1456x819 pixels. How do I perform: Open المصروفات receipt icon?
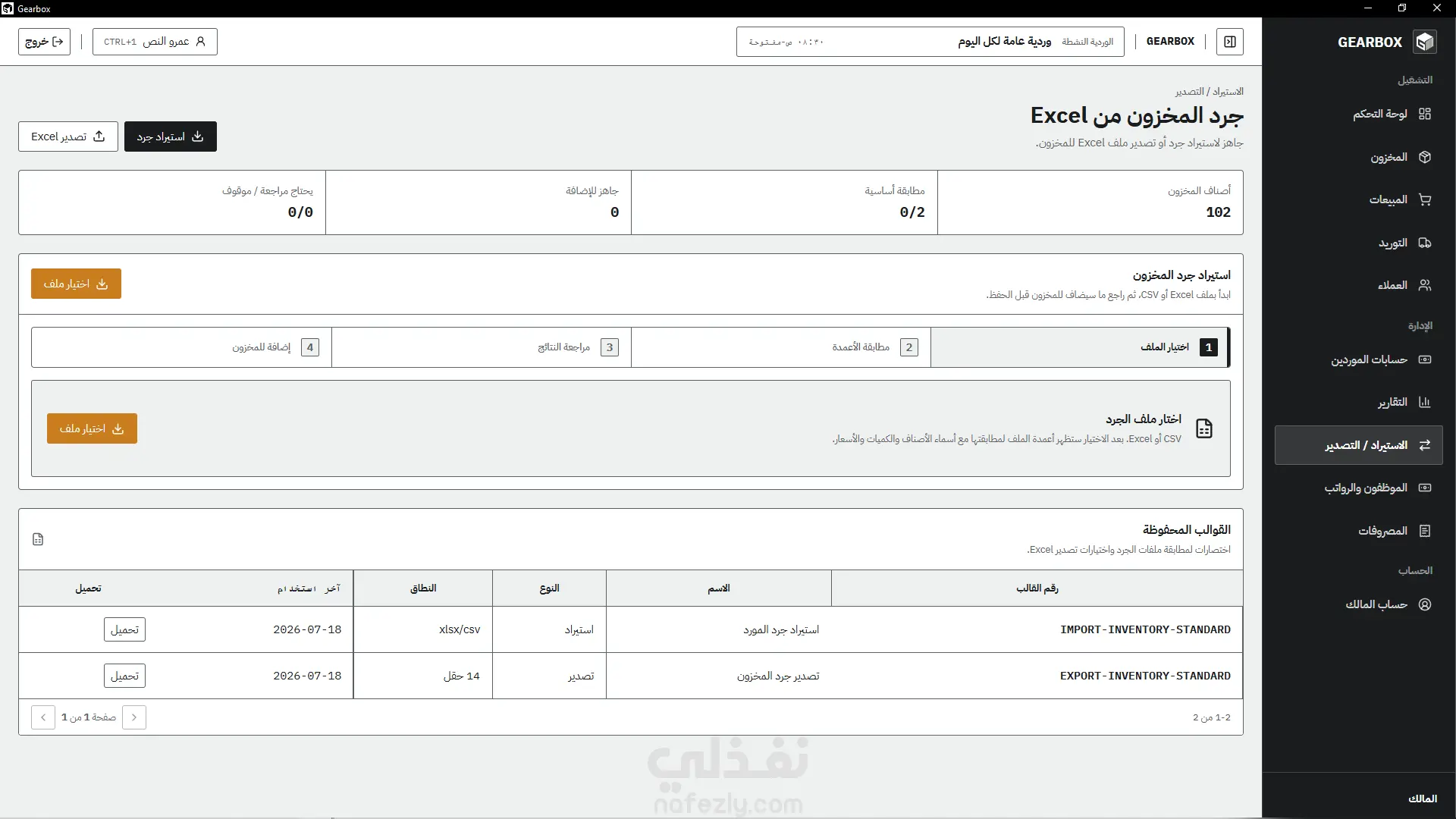1424,531
